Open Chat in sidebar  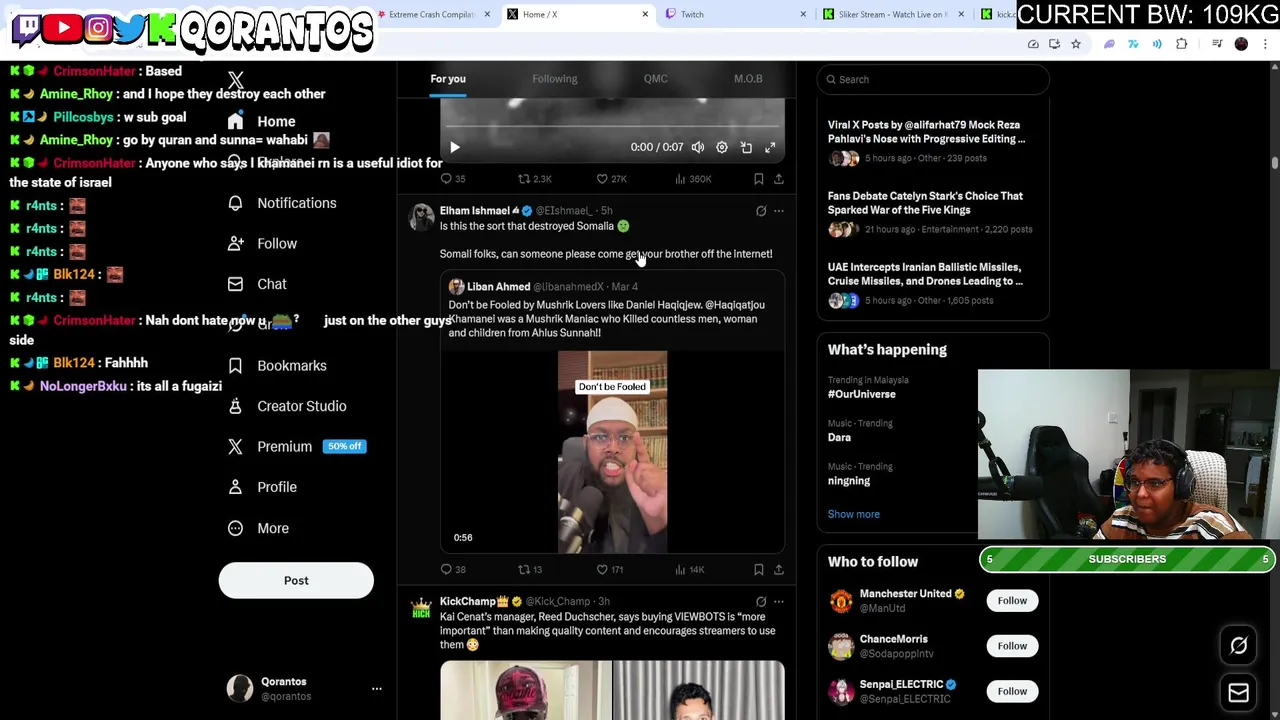(257, 284)
